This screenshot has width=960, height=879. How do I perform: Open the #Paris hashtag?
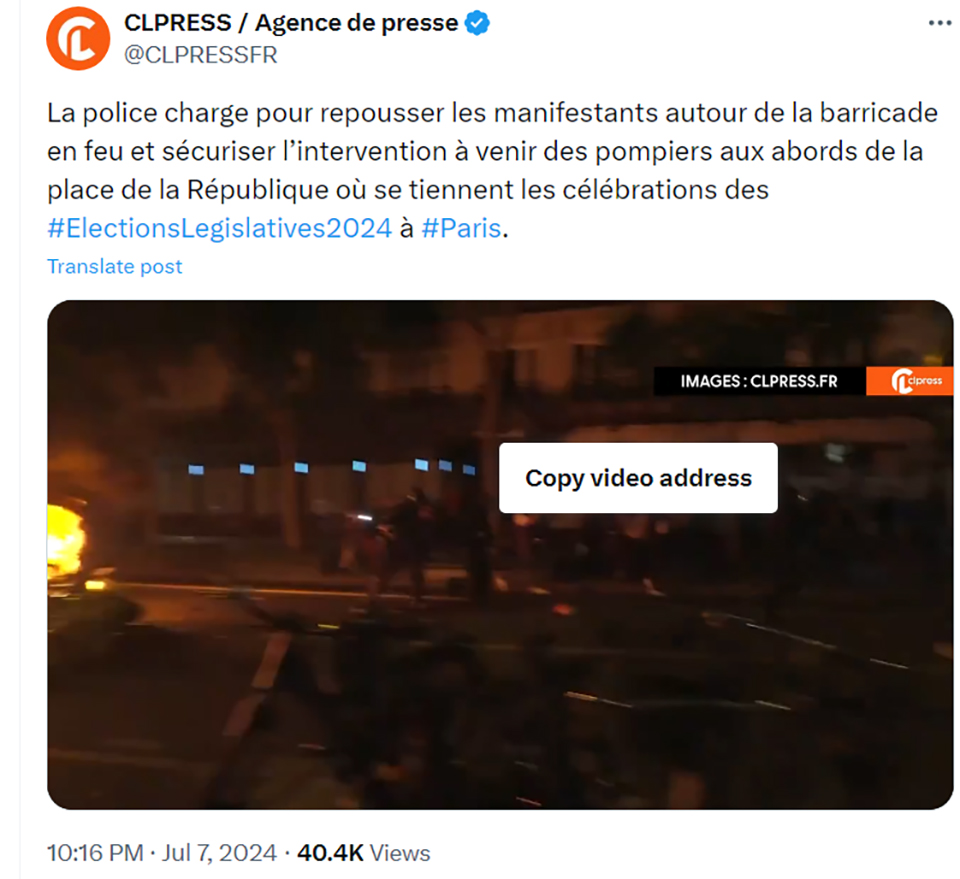coord(461,228)
